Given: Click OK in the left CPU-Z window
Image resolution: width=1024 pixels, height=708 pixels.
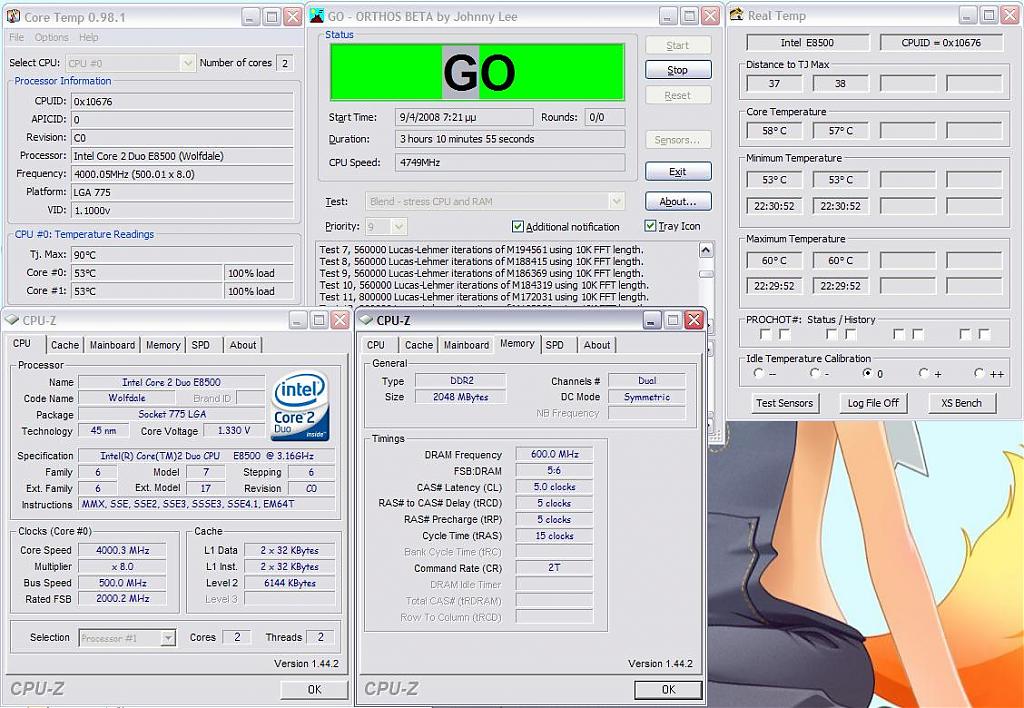Looking at the screenshot, I should [x=314, y=689].
